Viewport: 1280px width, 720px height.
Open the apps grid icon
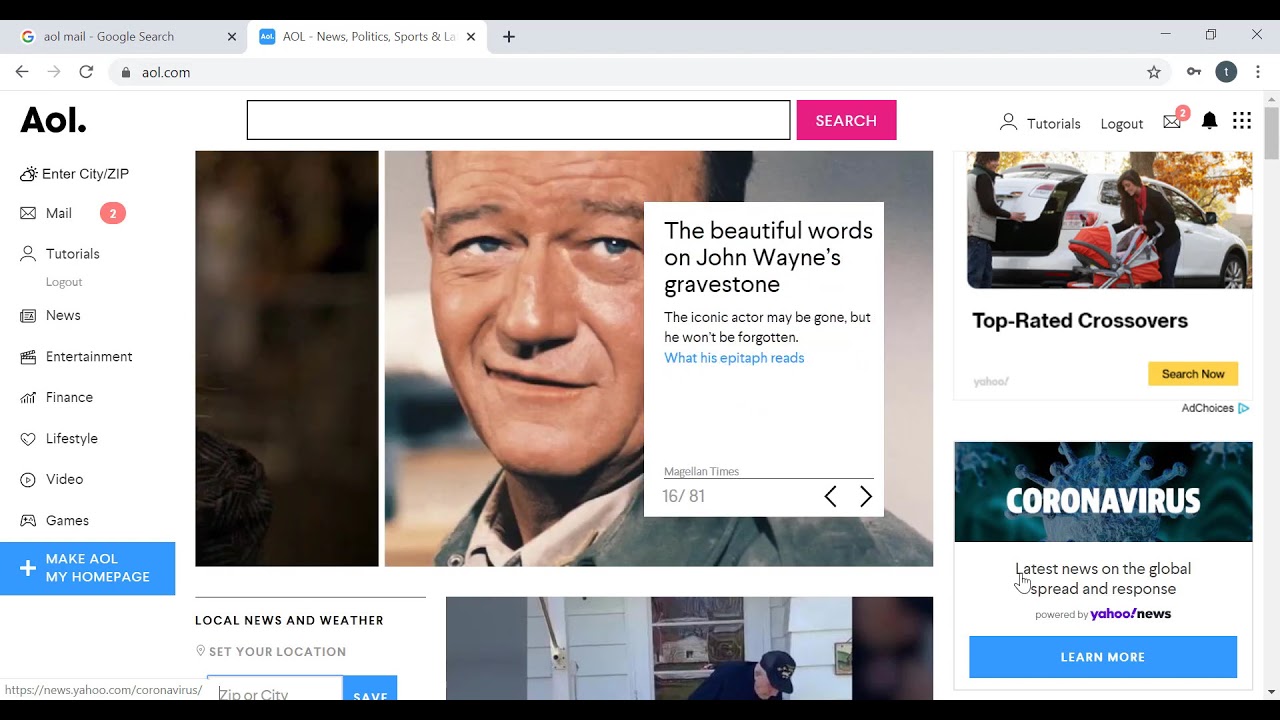click(x=1242, y=121)
